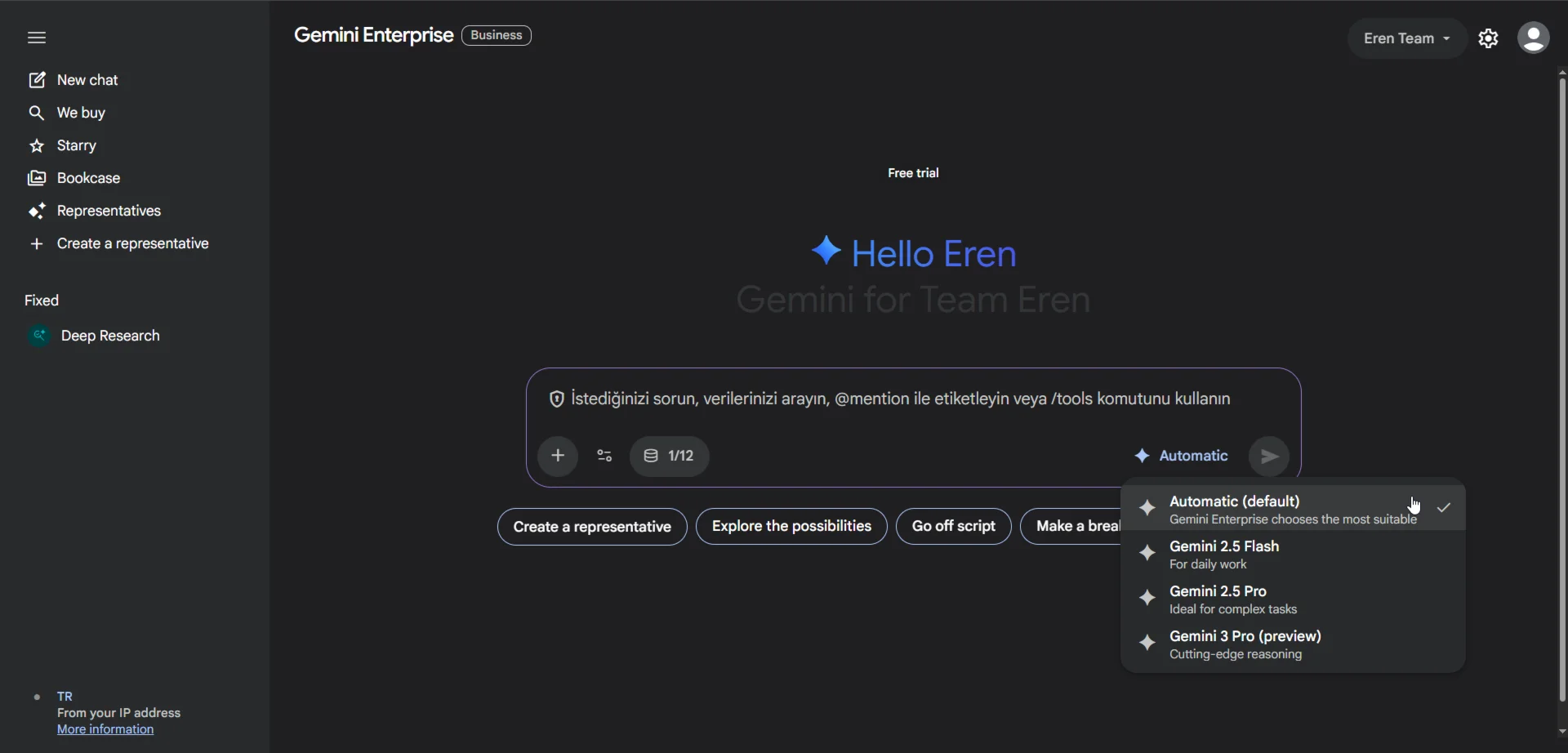This screenshot has width=1568, height=753.
Task: Click the Gemini Enterprise logo title
Action: 373,35
